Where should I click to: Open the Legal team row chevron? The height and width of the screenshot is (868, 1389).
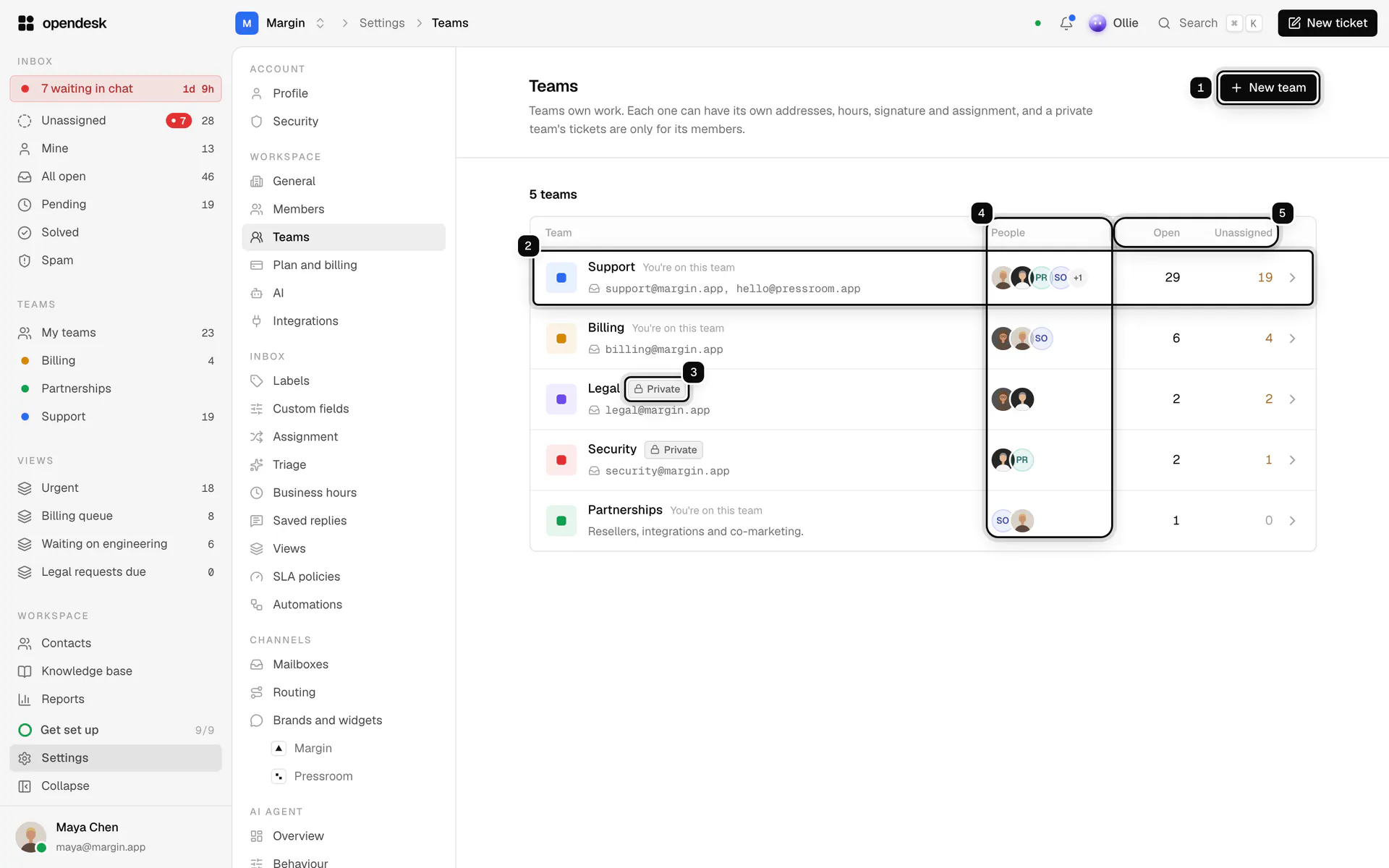[1292, 399]
